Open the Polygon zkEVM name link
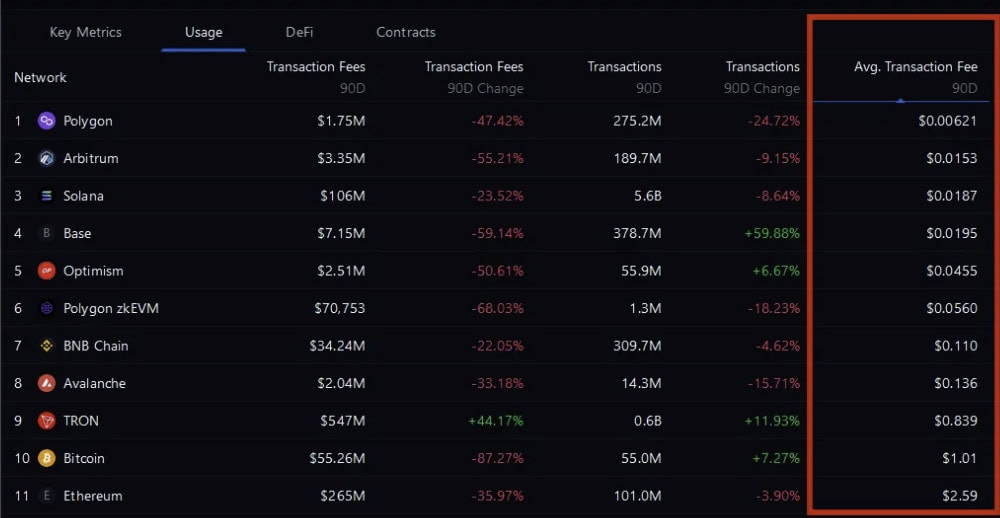The height and width of the screenshot is (518, 1000). point(111,308)
